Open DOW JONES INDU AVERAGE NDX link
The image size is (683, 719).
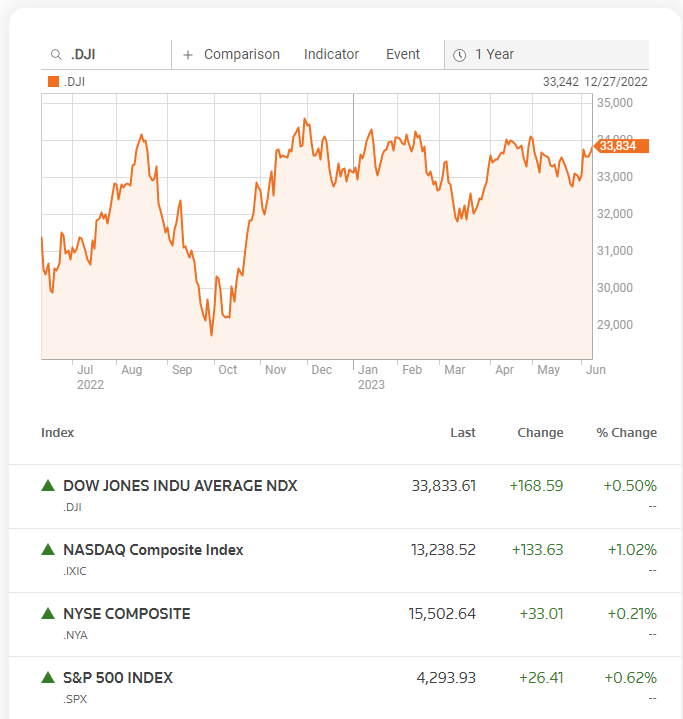coord(180,486)
